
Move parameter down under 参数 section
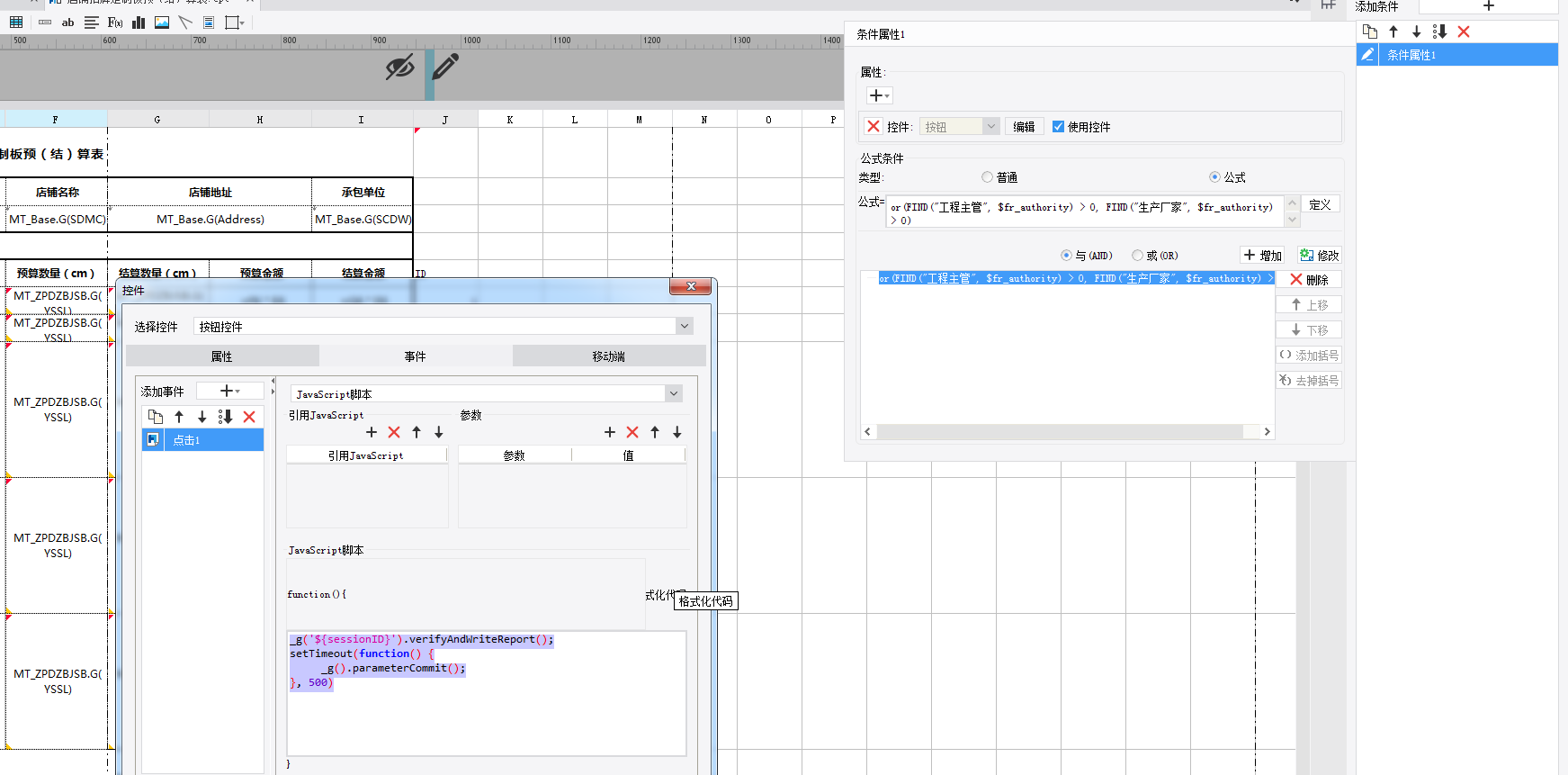[677, 432]
